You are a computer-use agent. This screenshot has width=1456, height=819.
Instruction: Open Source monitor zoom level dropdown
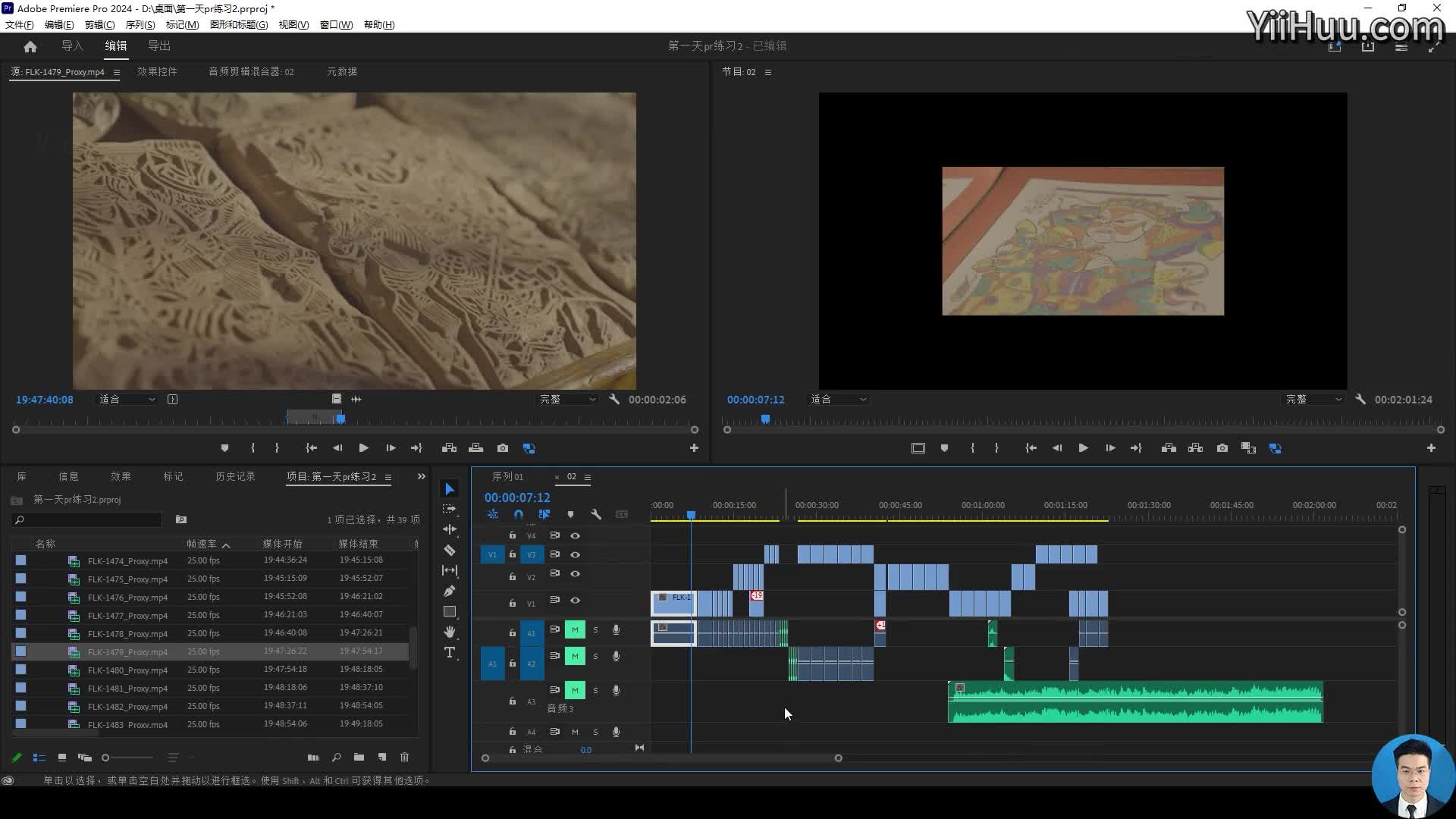[x=127, y=399]
